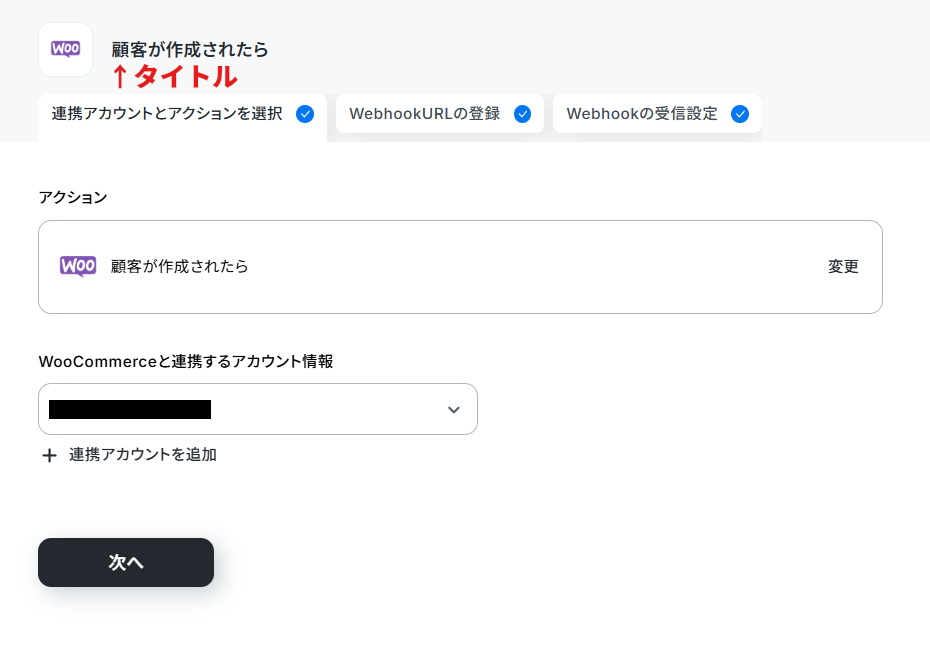
Task: Click the アクション section label
Action: click(73, 197)
